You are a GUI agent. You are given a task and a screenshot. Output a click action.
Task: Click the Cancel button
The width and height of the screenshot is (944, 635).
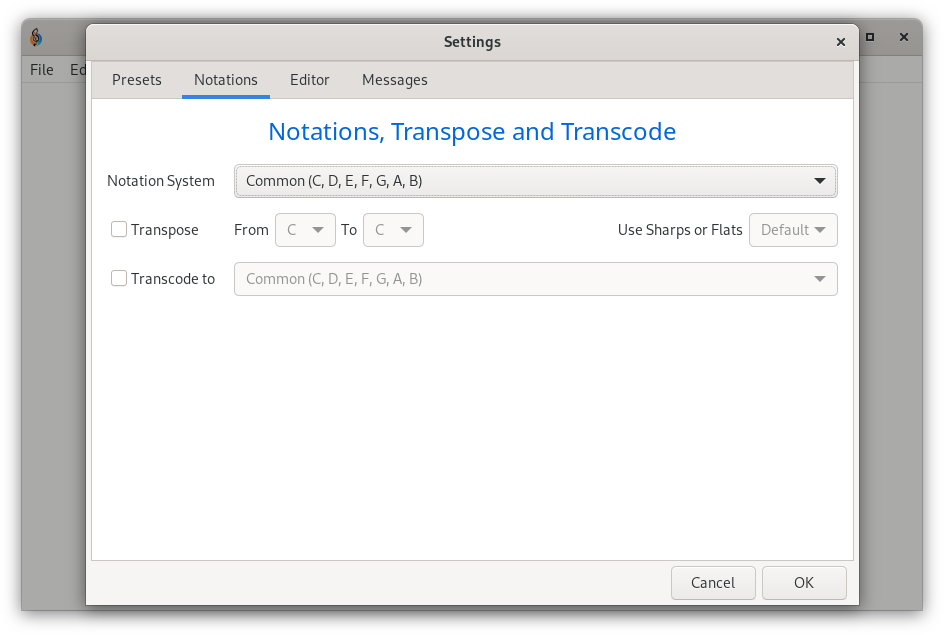pyautogui.click(x=713, y=583)
